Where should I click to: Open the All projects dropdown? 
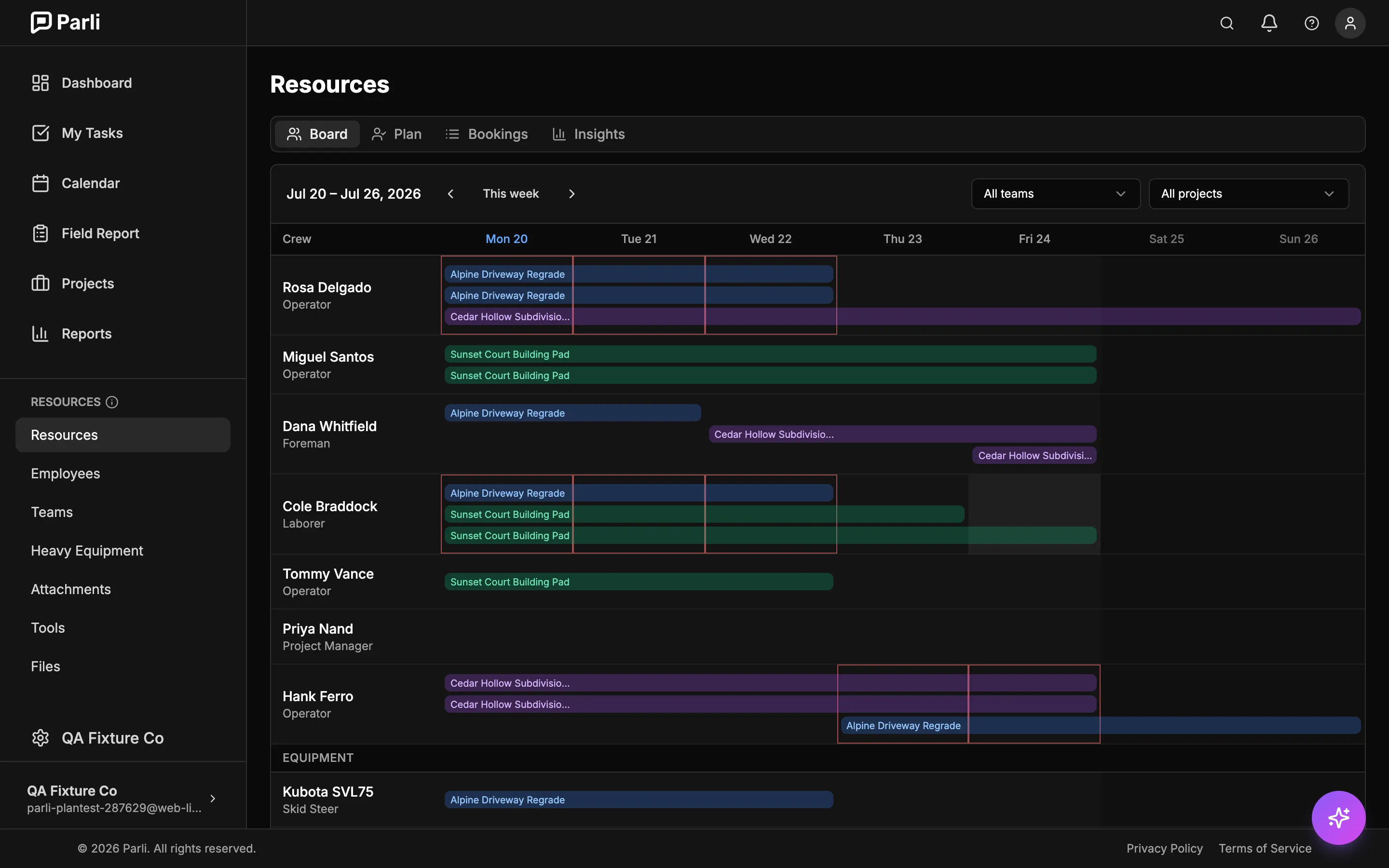(x=1248, y=194)
